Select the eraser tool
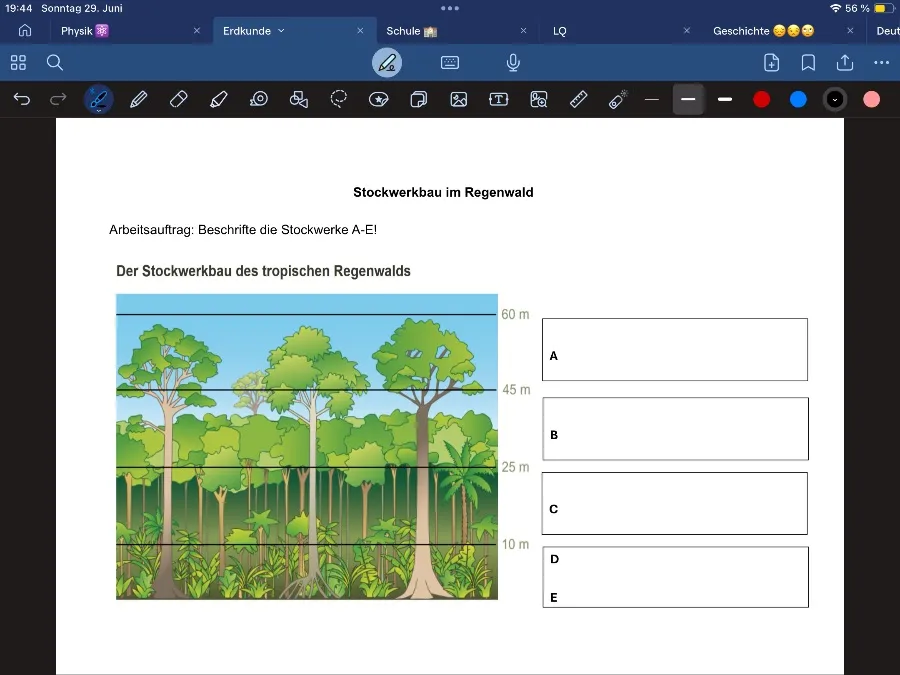900x675 pixels. 179,99
